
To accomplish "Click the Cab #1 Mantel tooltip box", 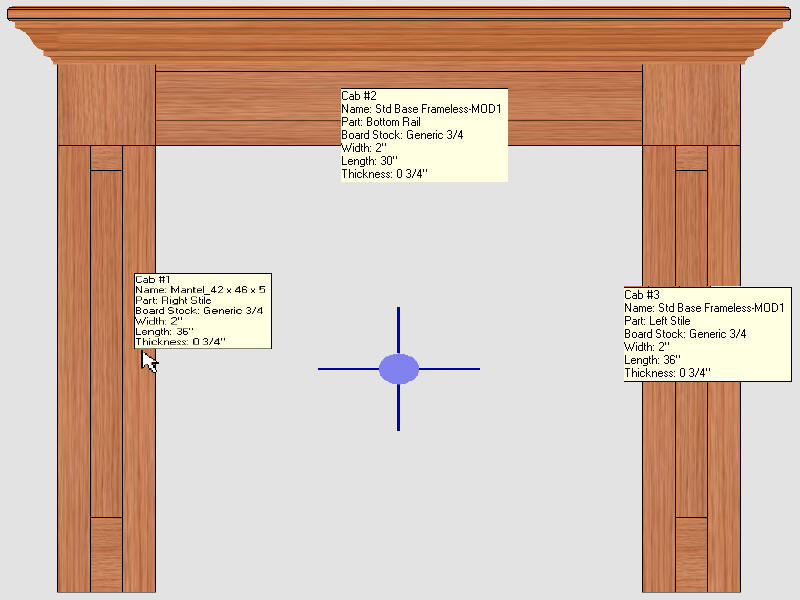I will [x=203, y=311].
